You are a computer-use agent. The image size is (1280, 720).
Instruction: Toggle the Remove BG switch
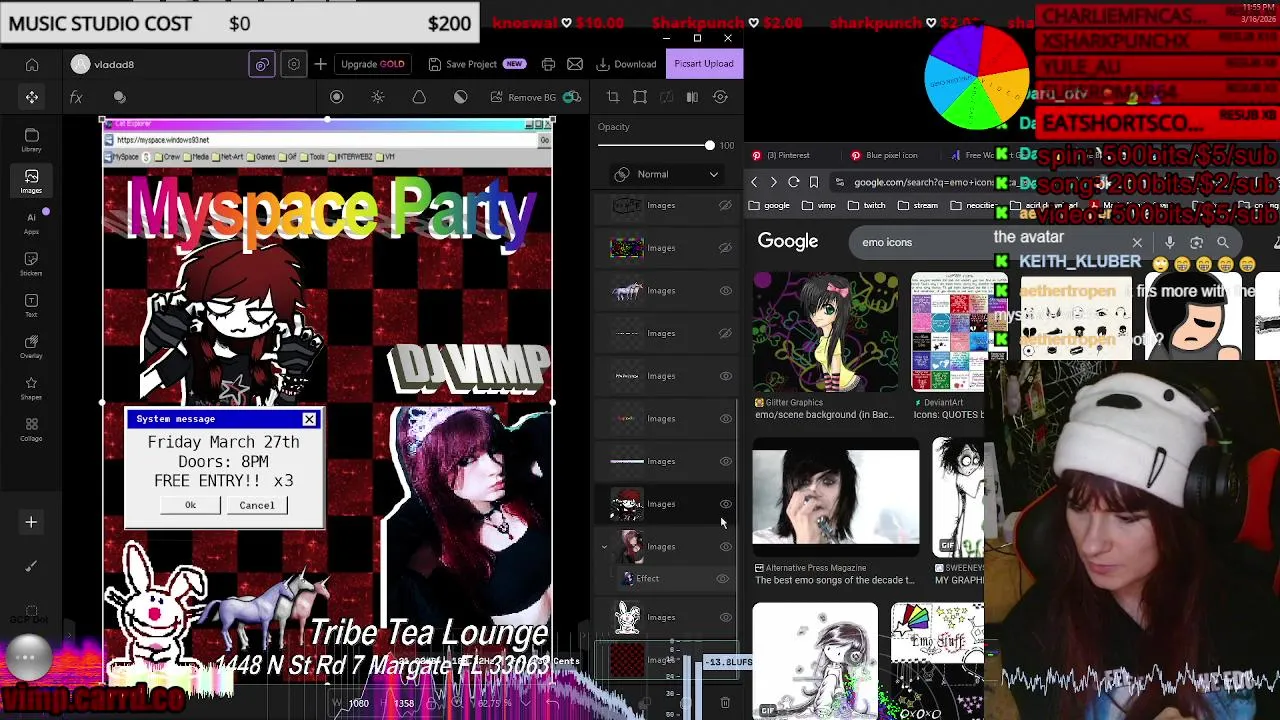[572, 97]
